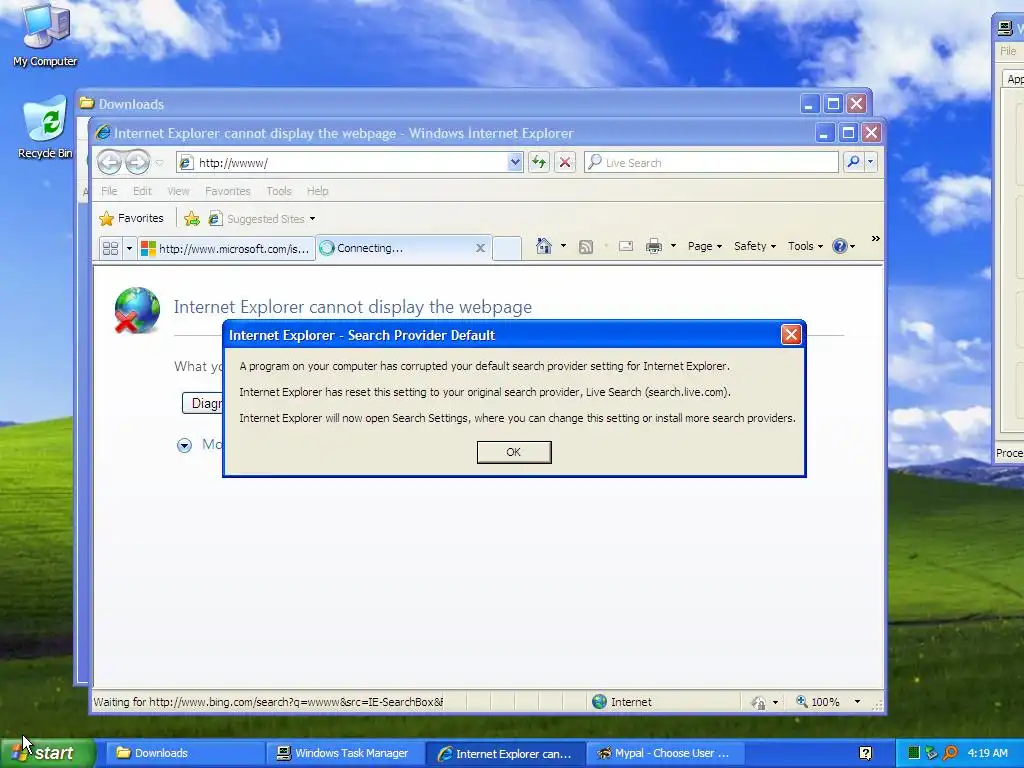Screen dimensions: 1024x768
Task: Click OK in Search Provider Default dialog
Action: 514,452
